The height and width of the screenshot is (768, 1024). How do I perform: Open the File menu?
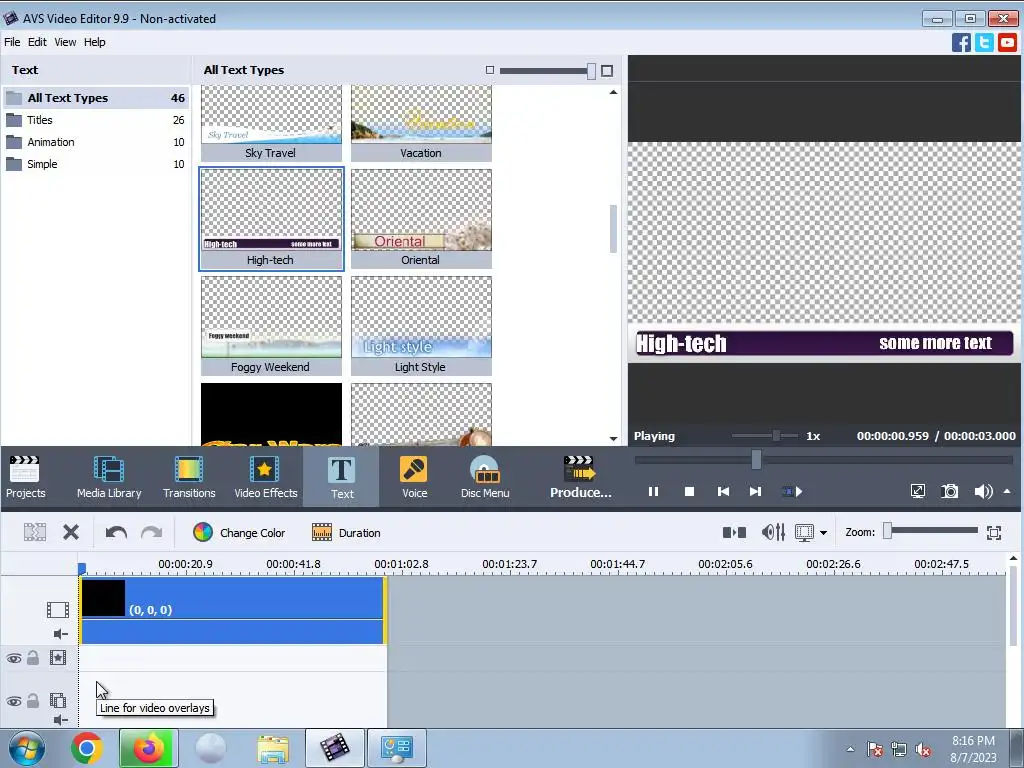(x=12, y=42)
